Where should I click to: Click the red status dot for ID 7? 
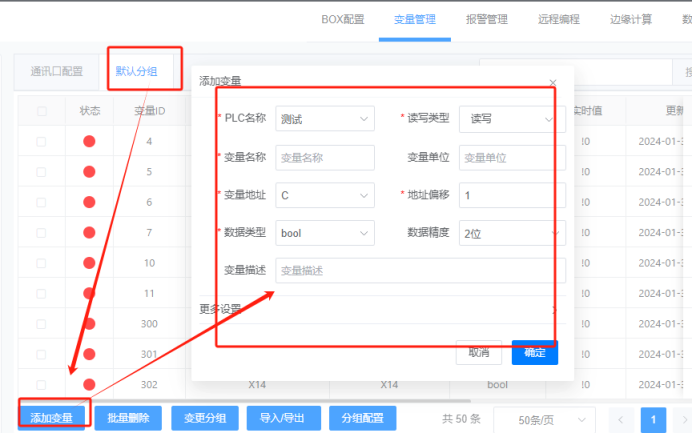(89, 232)
